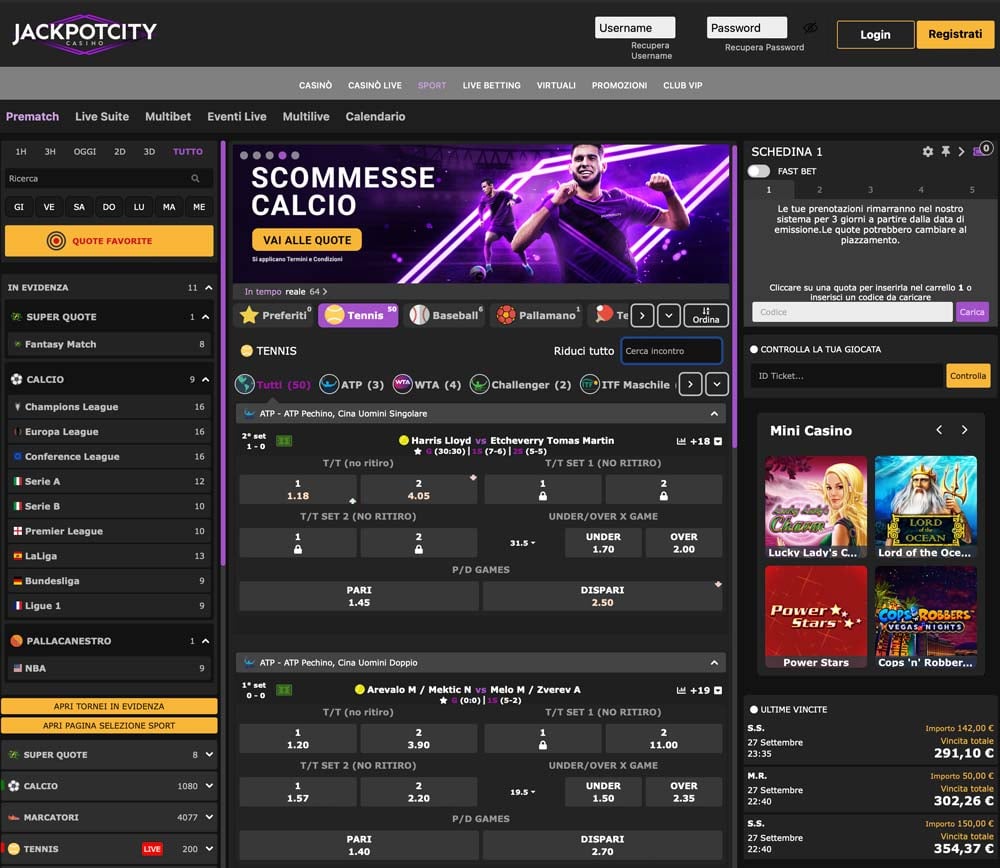
Task: Pin the Schedina betting slip
Action: pyautogui.click(x=945, y=152)
